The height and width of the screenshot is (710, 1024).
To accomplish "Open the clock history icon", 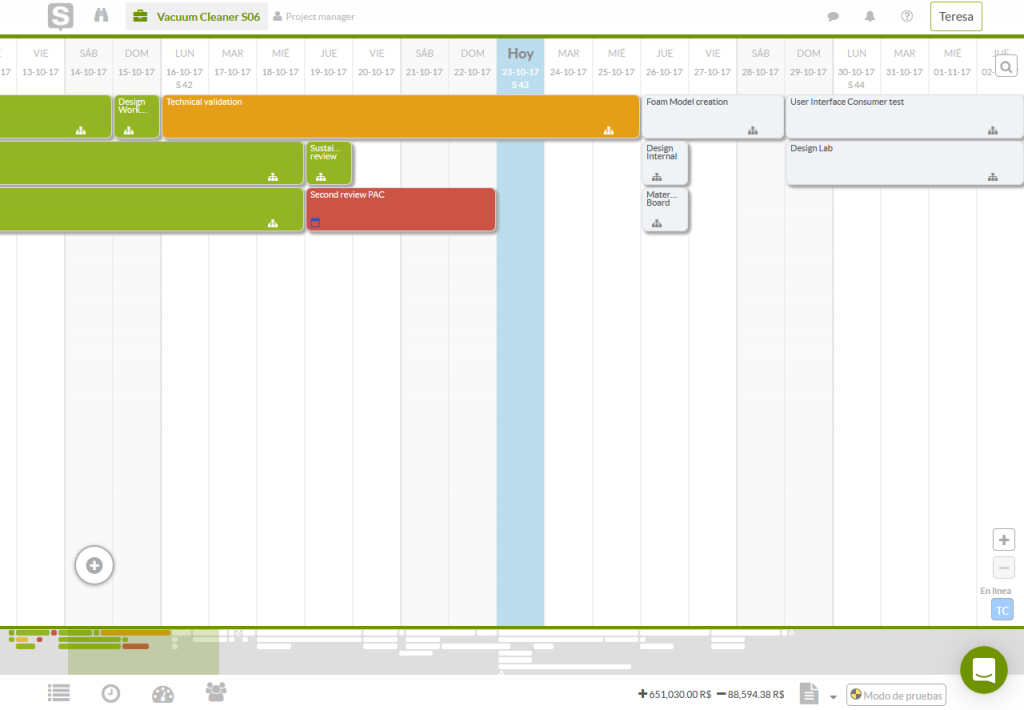I will pos(111,693).
